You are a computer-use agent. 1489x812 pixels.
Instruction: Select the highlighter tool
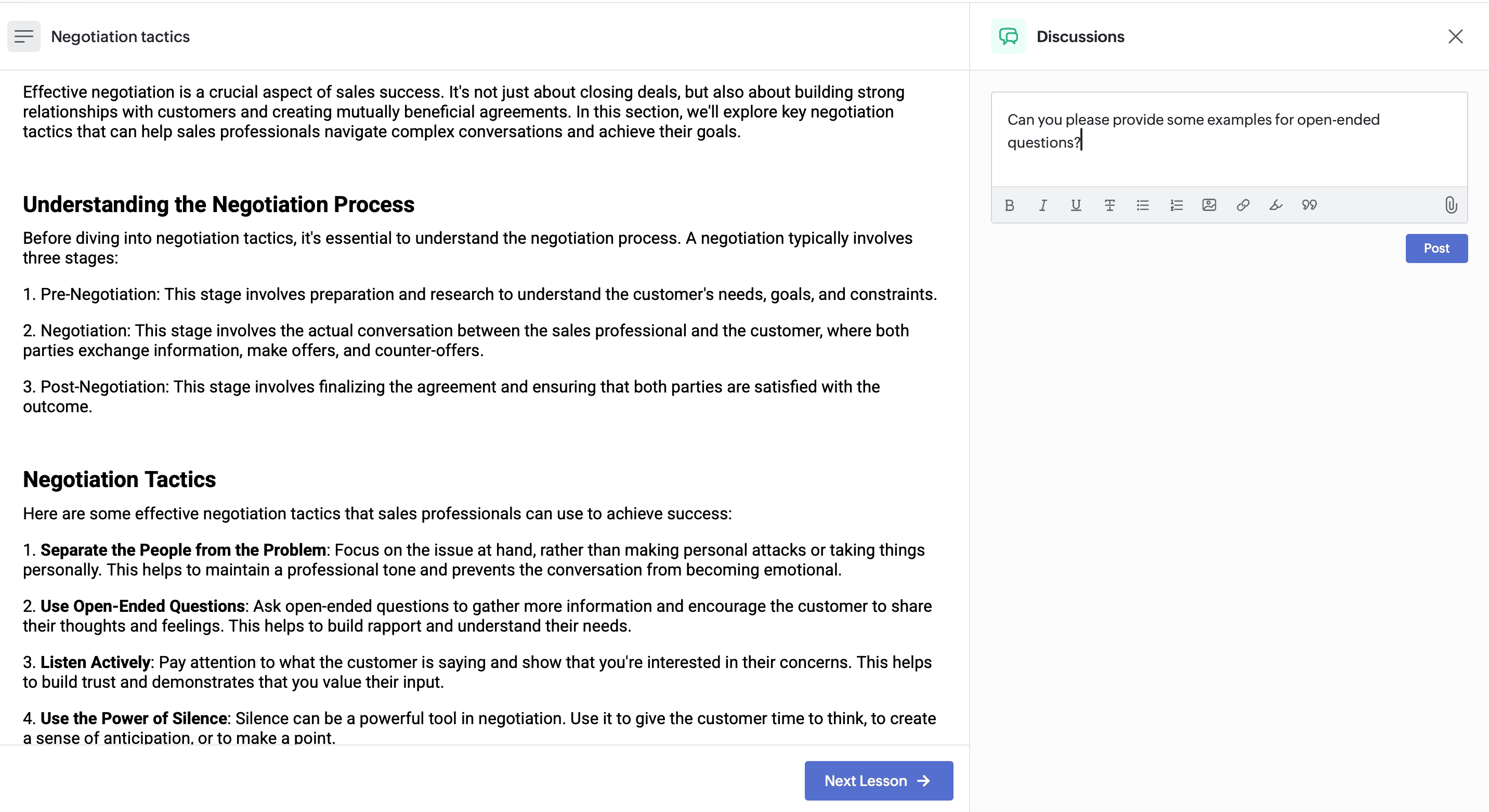[x=1276, y=205]
